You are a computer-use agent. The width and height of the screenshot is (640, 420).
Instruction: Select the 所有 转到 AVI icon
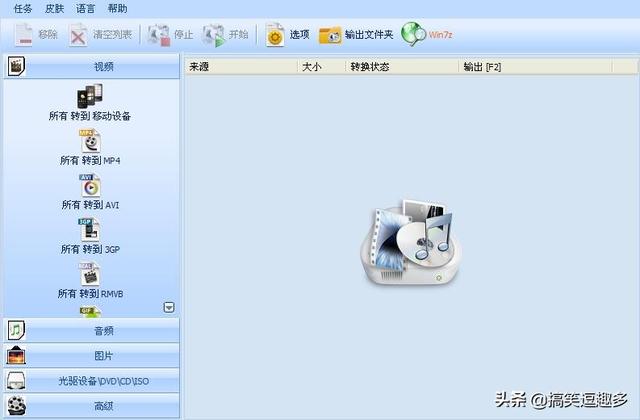pyautogui.click(x=90, y=185)
